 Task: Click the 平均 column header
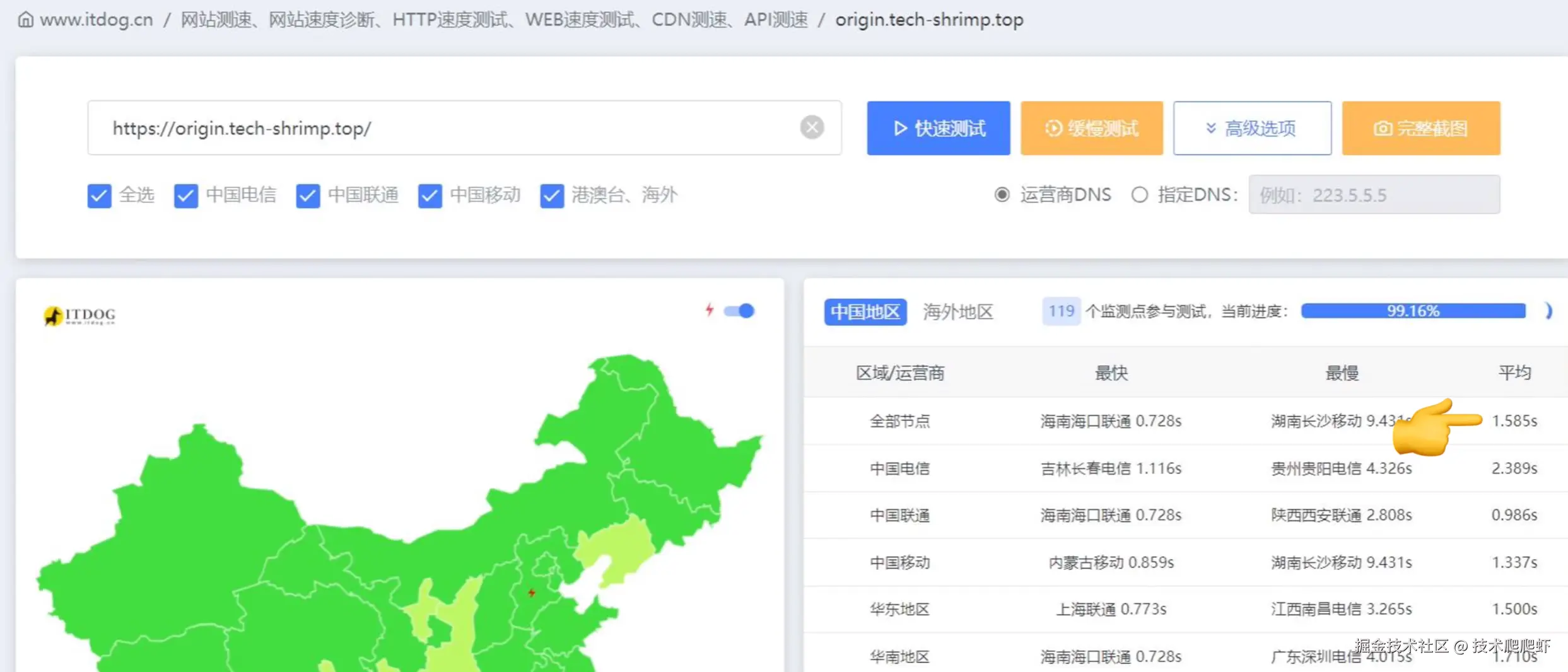click(1514, 373)
